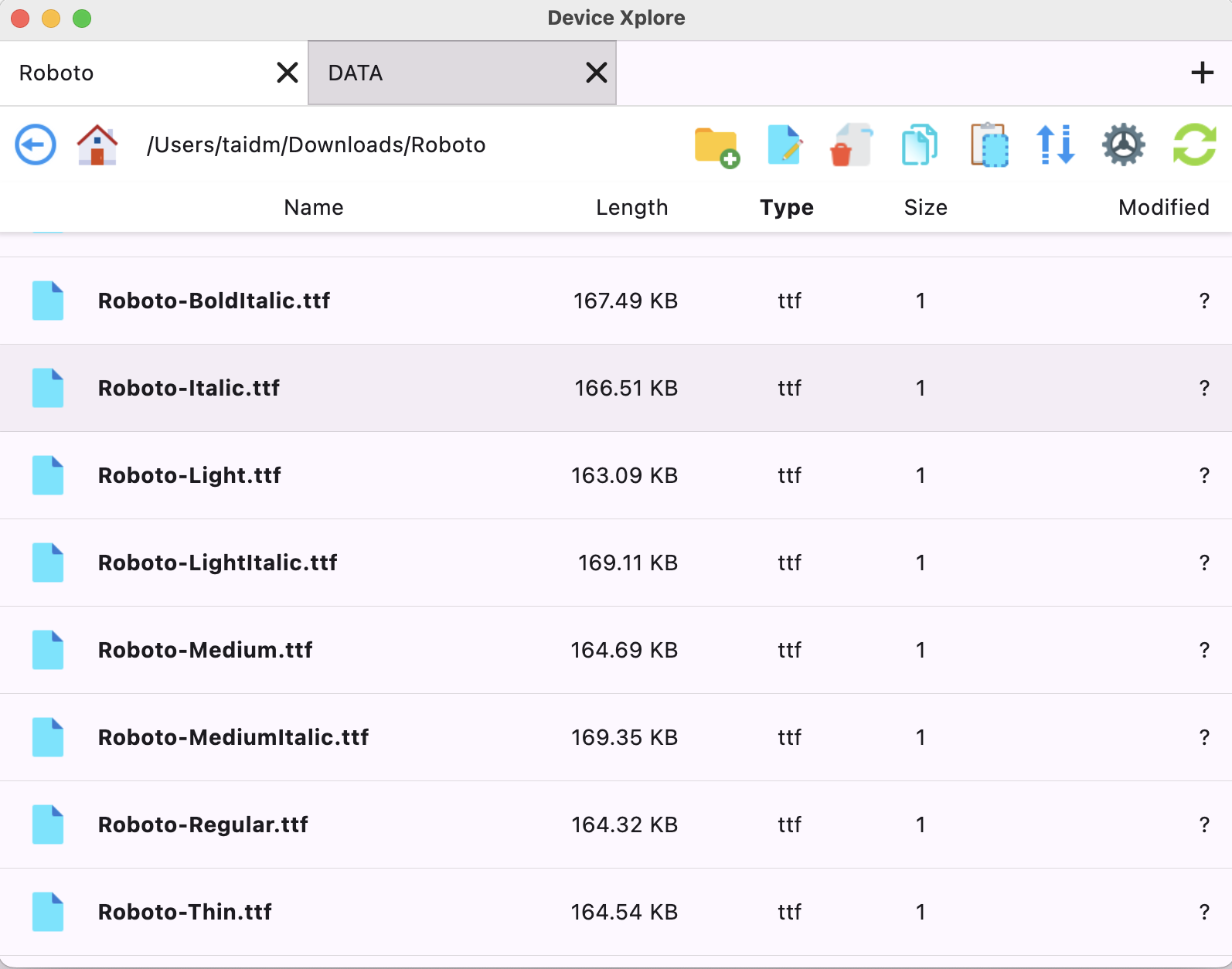
Task: Click the back arrow navigation icon
Action: click(x=36, y=144)
